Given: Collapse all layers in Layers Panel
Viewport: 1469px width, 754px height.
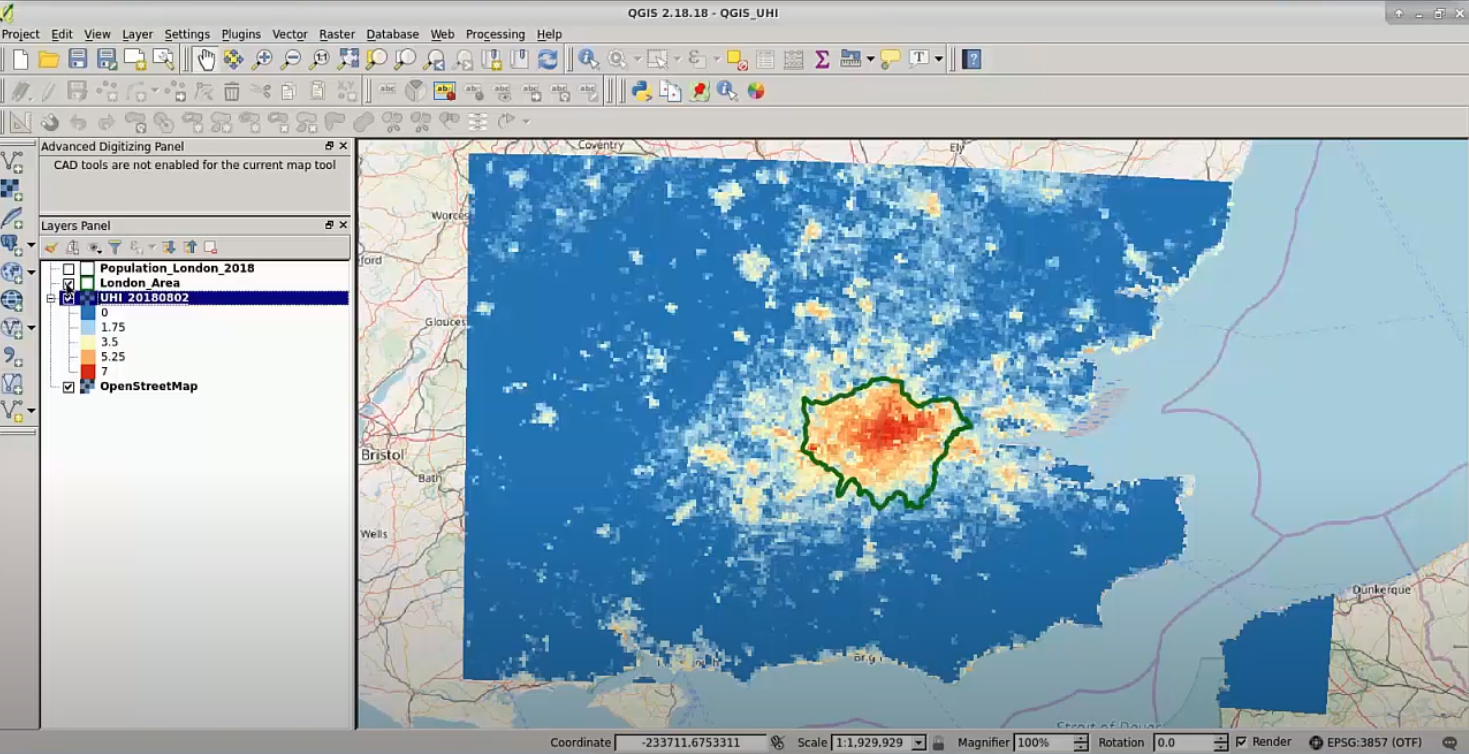Looking at the screenshot, I should [190, 247].
